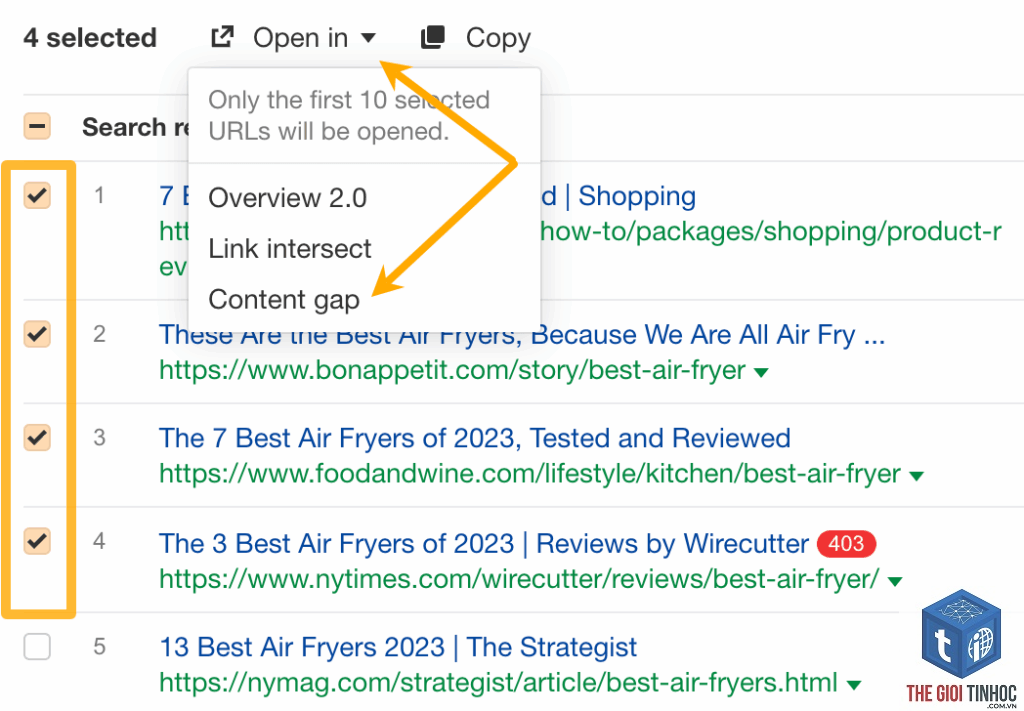
Task: Expand the bonappetit.com URL dropdown arrow
Action: coord(761,372)
